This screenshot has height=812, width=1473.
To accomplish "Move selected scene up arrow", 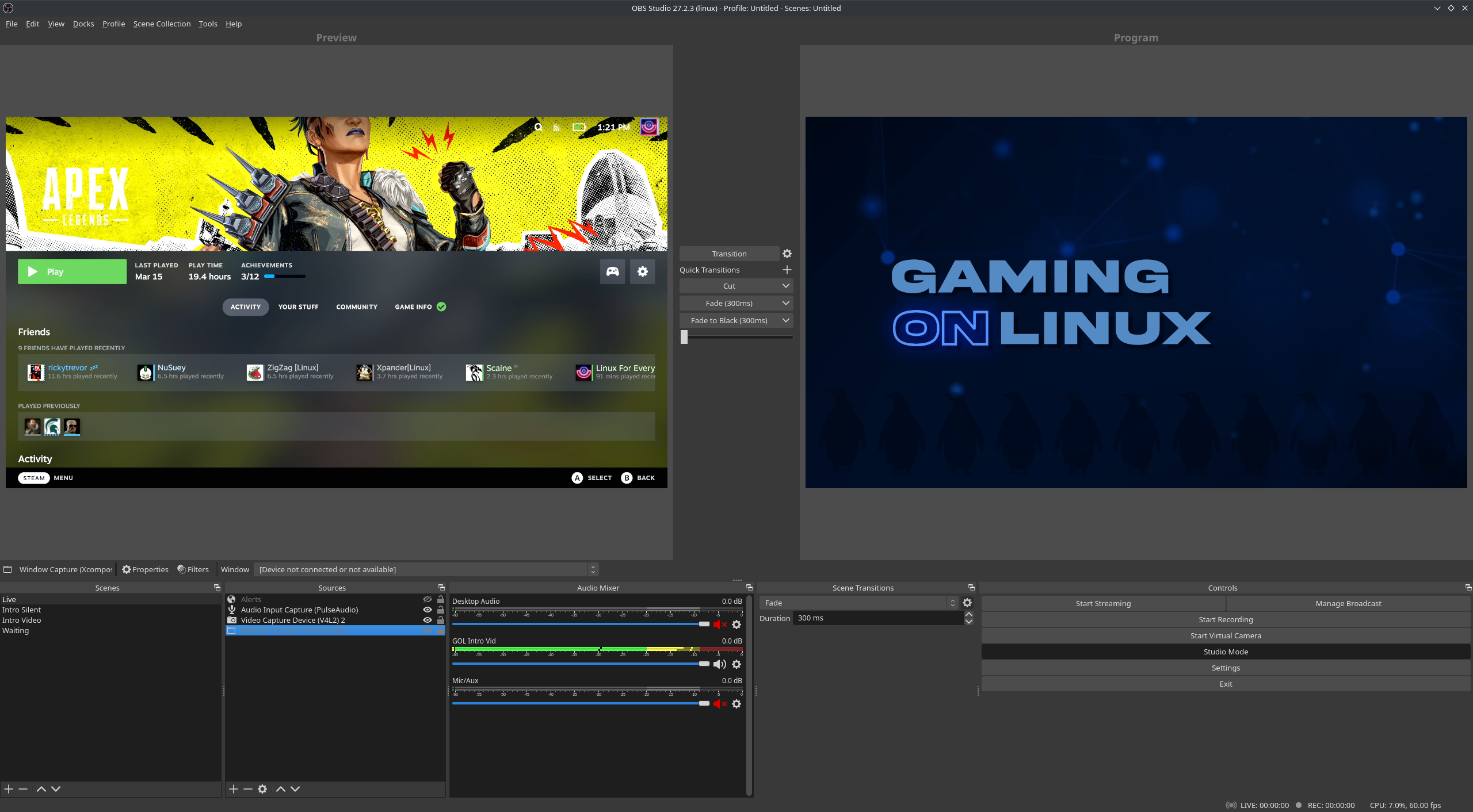I will [x=41, y=789].
